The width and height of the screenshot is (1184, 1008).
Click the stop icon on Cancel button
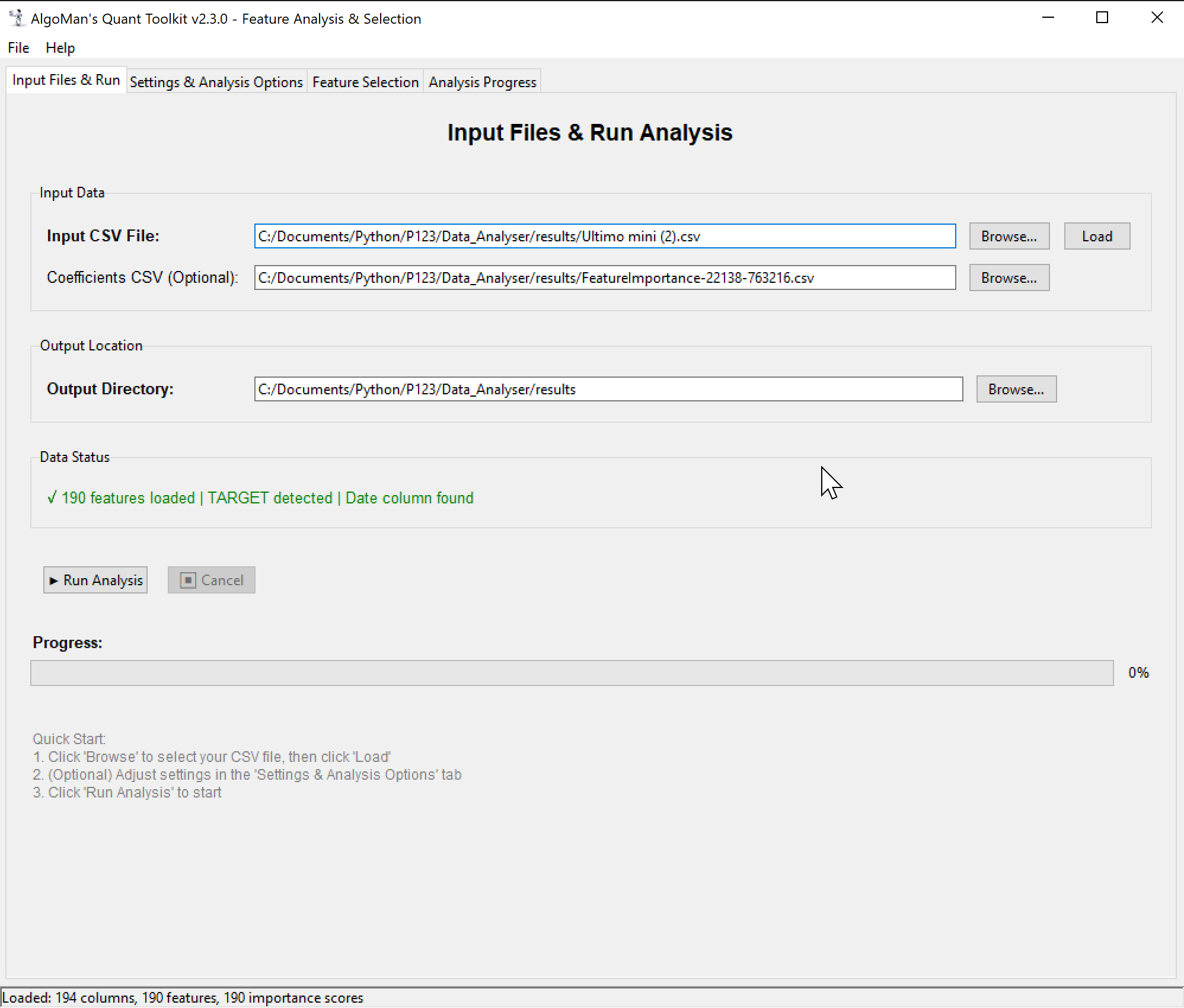[189, 580]
